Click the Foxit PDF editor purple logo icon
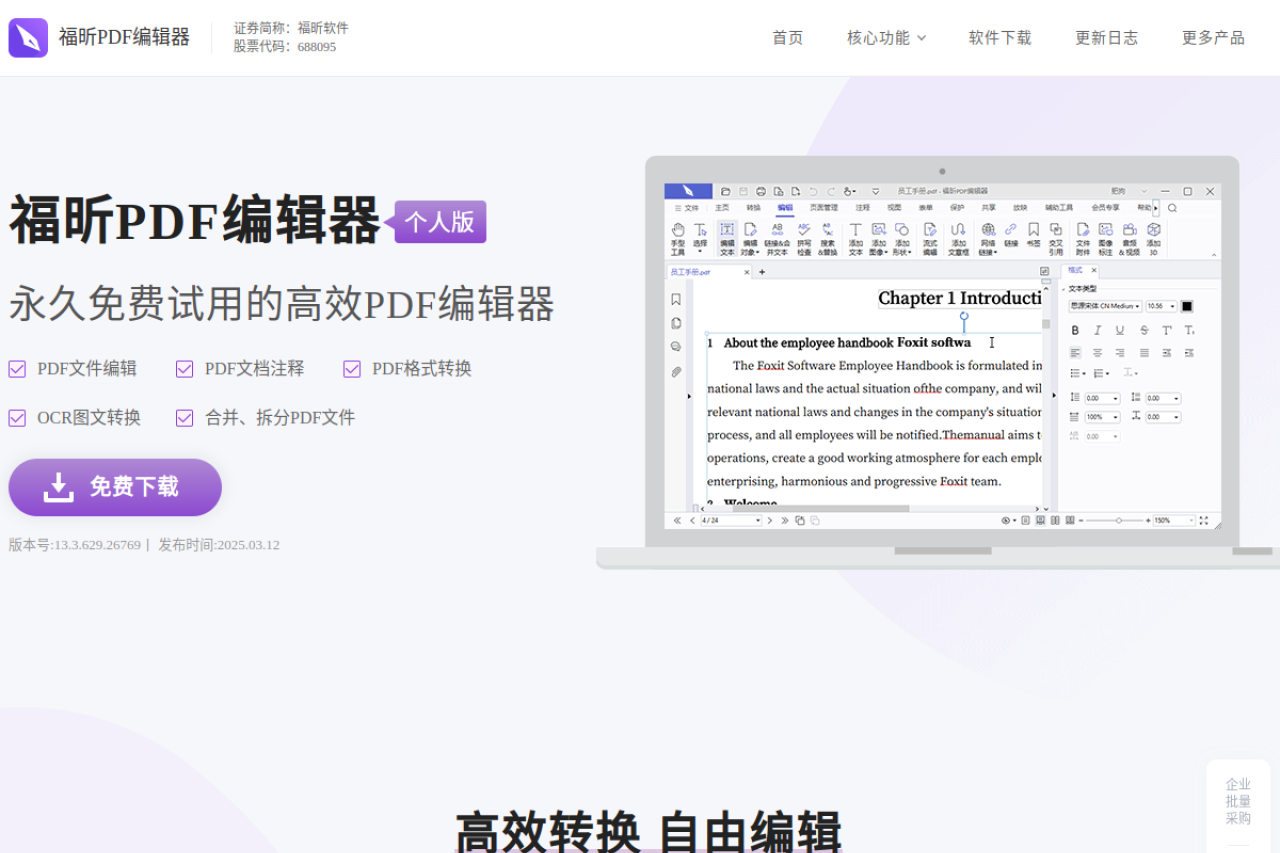 [x=28, y=38]
